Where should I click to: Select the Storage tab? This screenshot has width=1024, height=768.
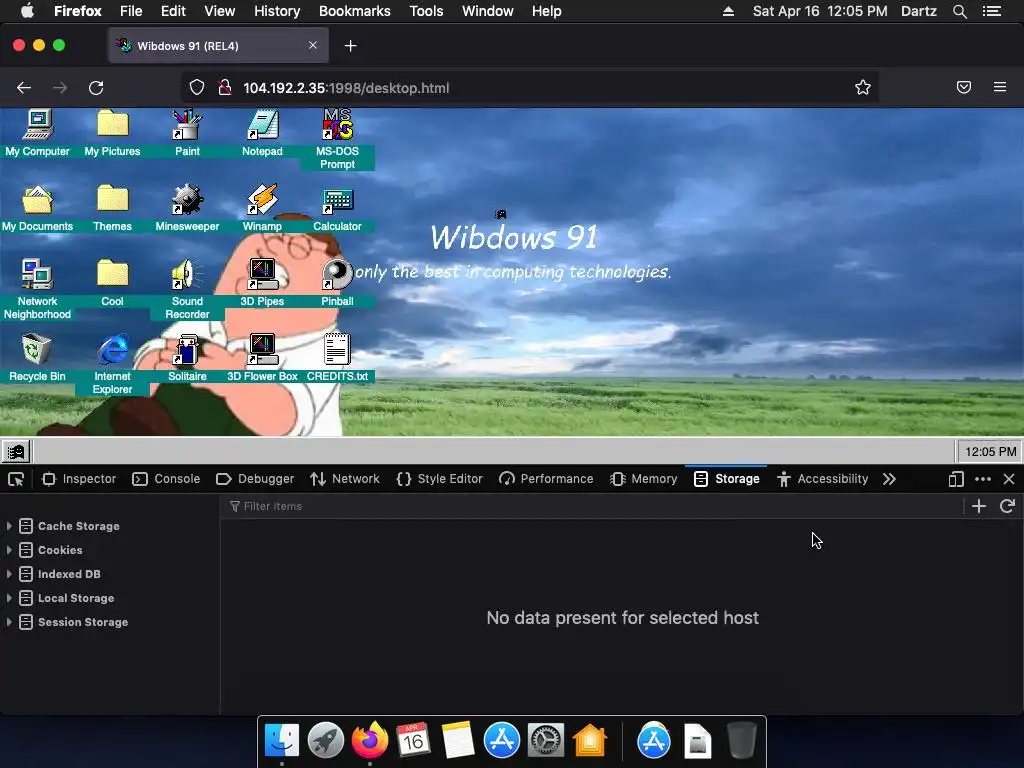click(x=726, y=479)
